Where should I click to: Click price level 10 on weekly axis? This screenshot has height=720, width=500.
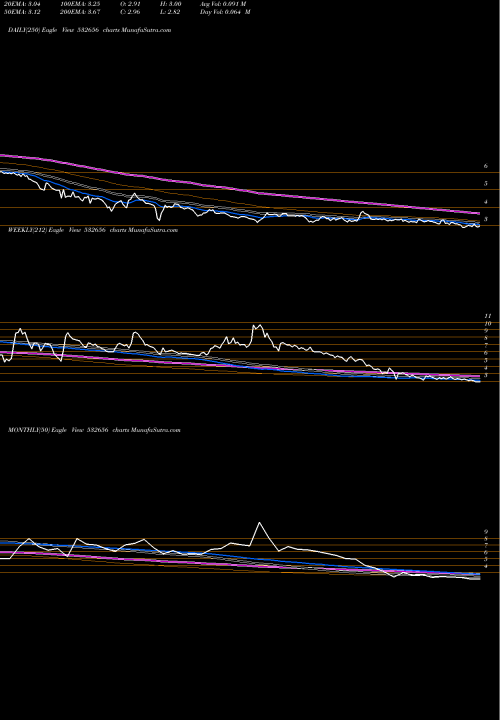click(488, 323)
